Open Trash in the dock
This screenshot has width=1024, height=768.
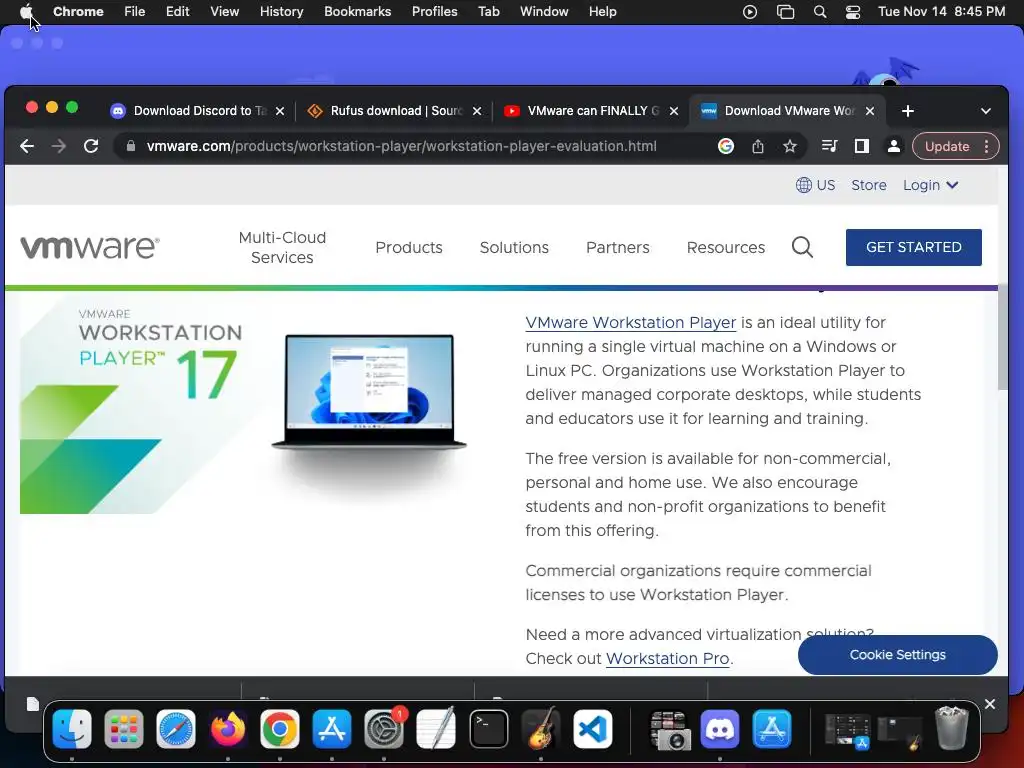click(952, 729)
